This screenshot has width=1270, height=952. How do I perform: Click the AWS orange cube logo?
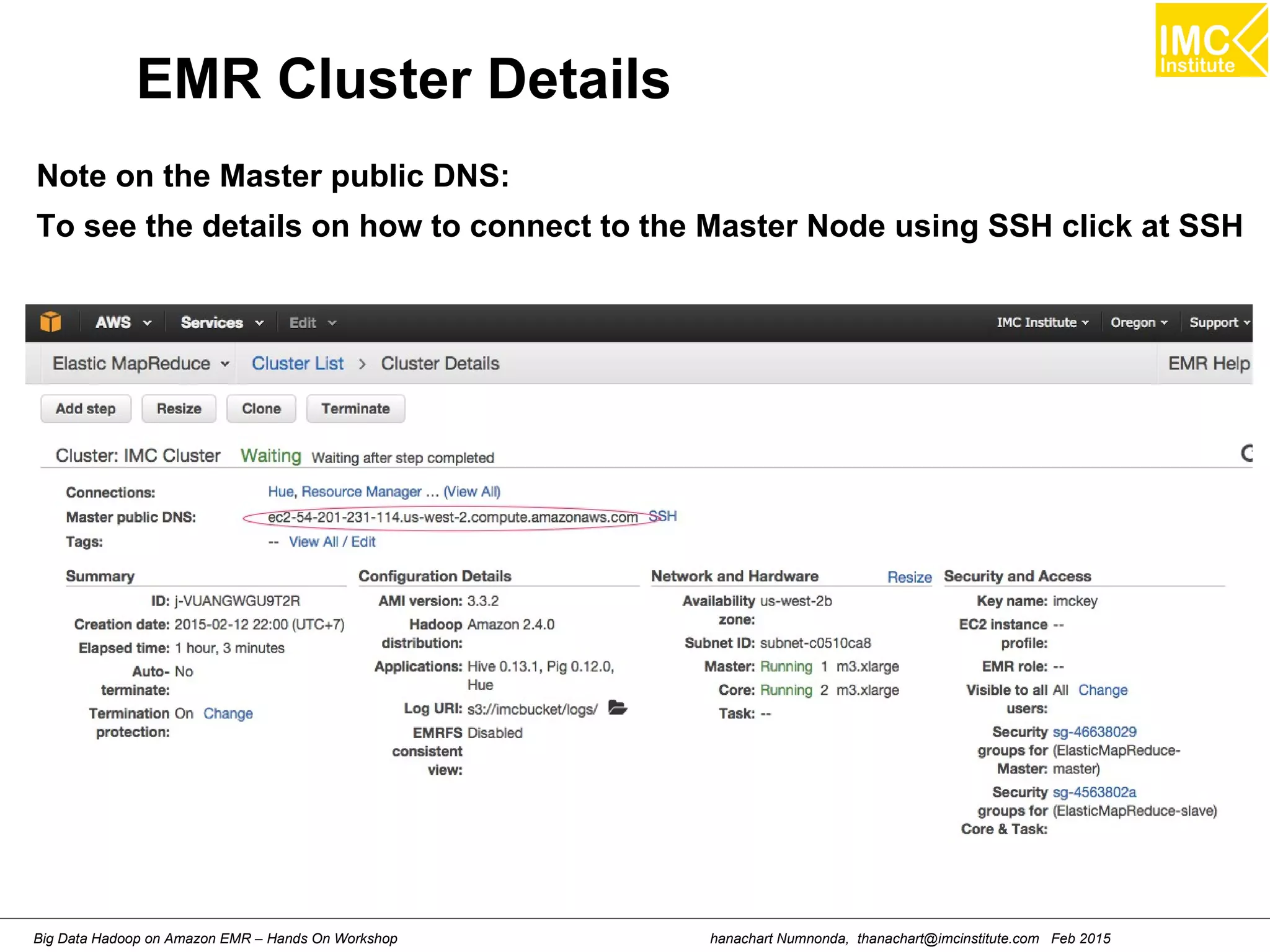(51, 322)
